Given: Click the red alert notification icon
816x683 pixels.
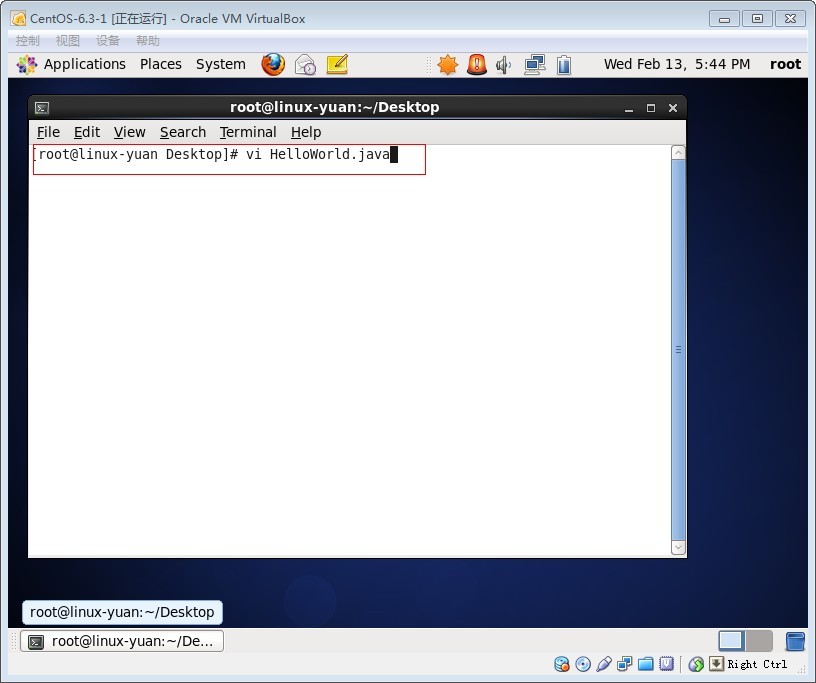Looking at the screenshot, I should (x=477, y=64).
